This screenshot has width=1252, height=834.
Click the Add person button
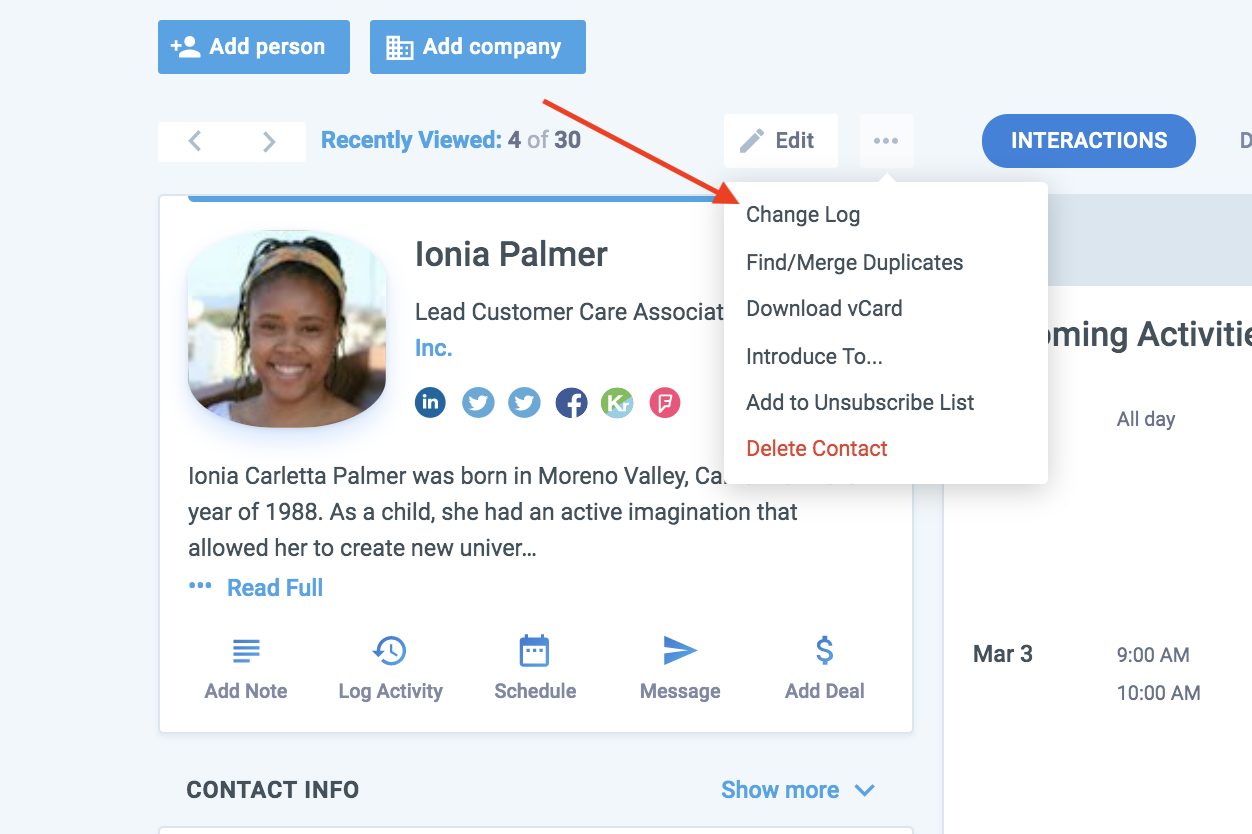254,47
